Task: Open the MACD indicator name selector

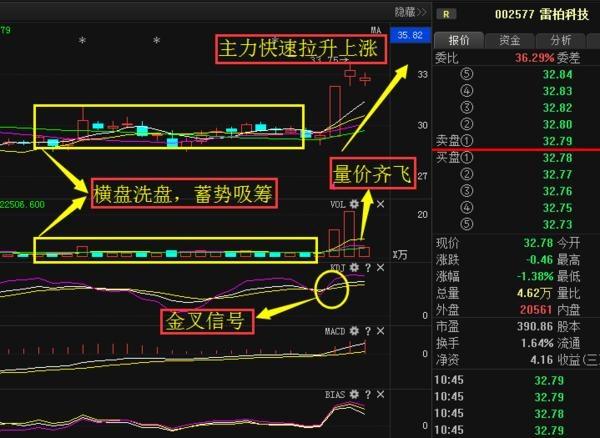Action: [x=335, y=330]
